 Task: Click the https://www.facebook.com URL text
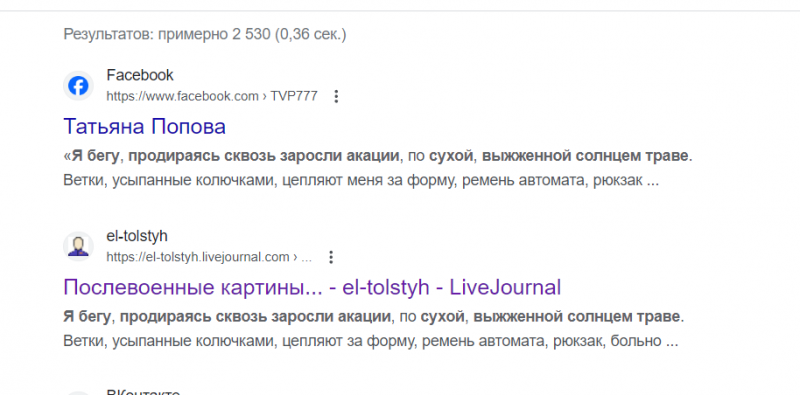point(182,96)
